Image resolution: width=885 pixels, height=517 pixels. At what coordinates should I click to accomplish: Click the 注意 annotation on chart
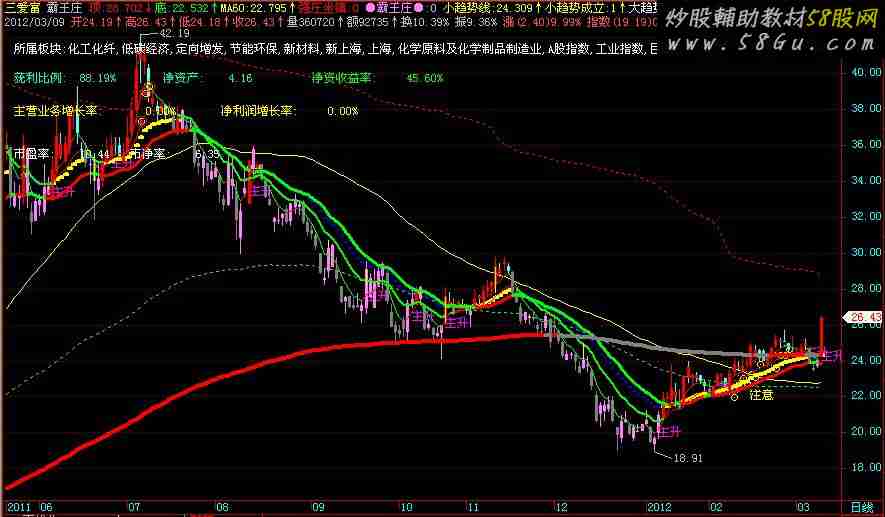[761, 395]
